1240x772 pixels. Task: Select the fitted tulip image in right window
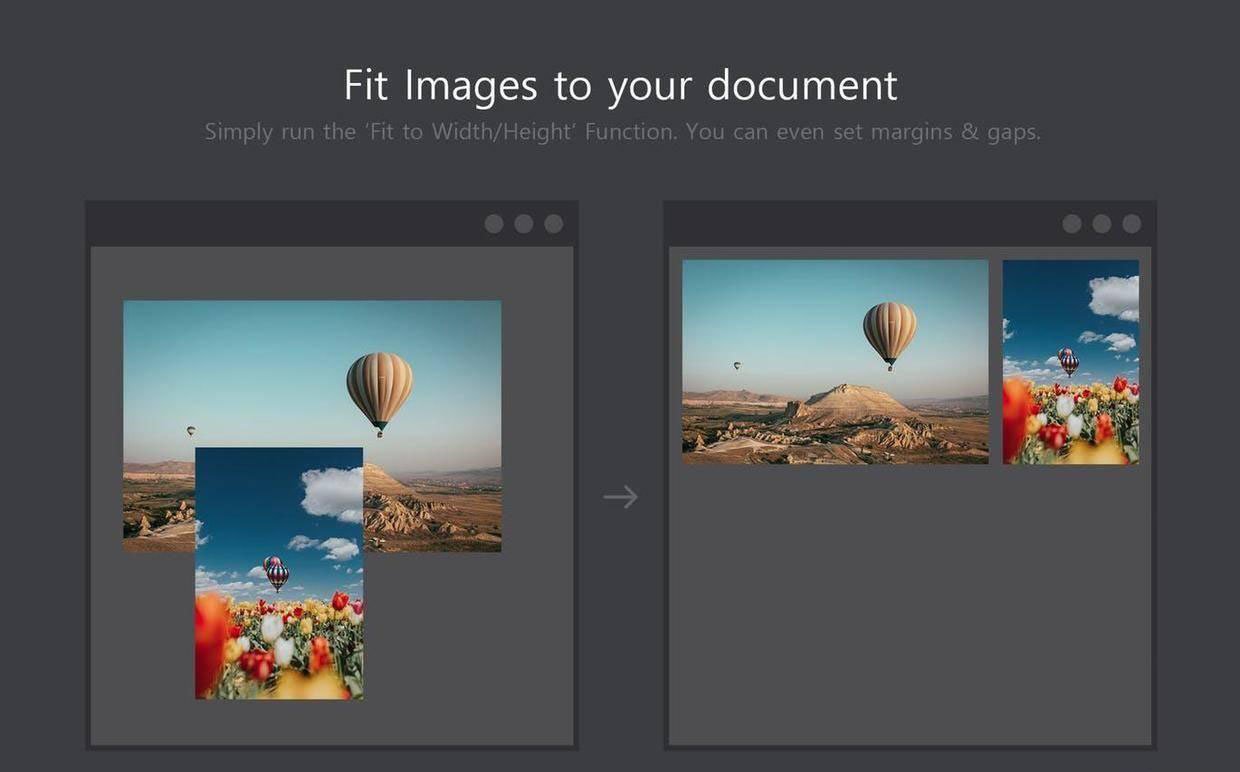tap(1071, 362)
